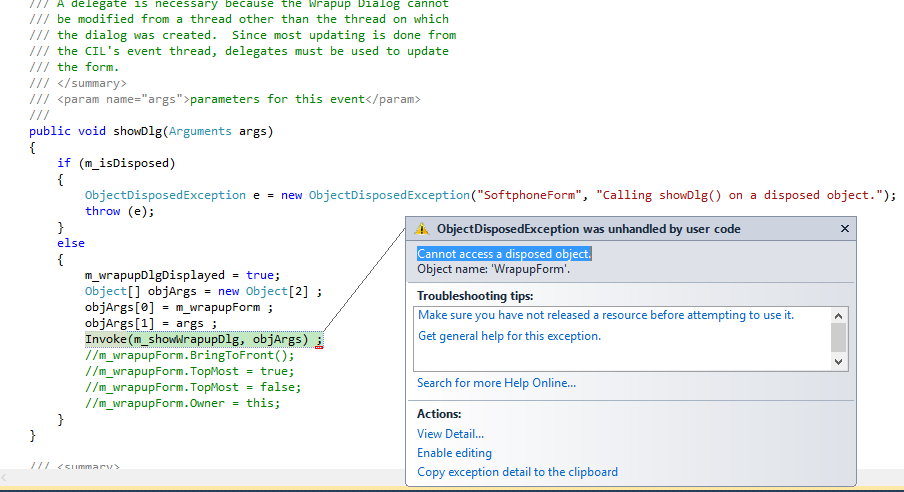
Task: Click "Calling showDlg() on a disposed object." string
Action: [740, 195]
